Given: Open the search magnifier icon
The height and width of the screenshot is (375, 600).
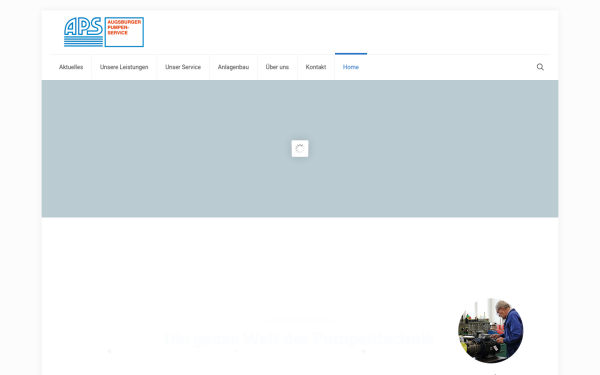Looking at the screenshot, I should tap(540, 67).
